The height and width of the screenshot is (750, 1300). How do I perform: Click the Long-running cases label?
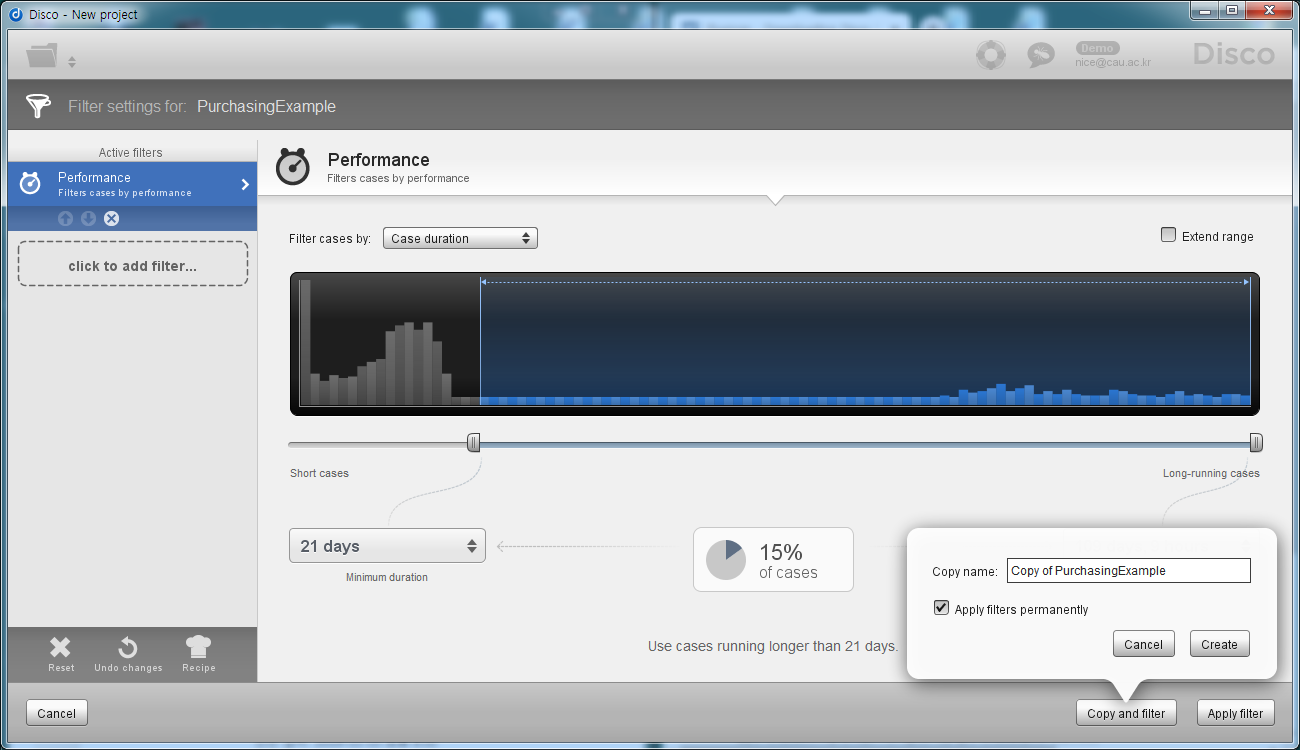[x=1211, y=473]
